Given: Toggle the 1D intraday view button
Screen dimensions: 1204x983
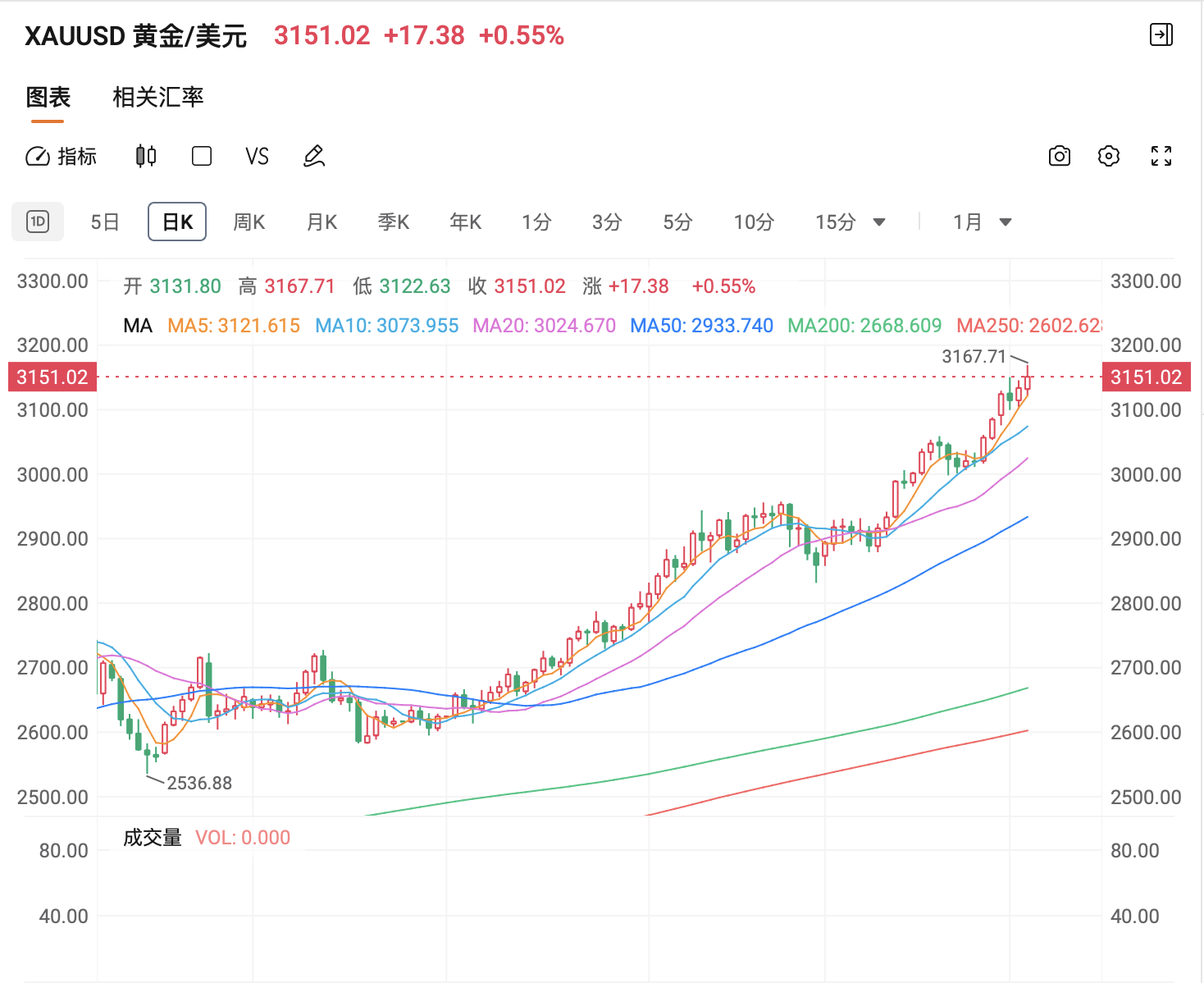Looking at the screenshot, I should point(38,222).
